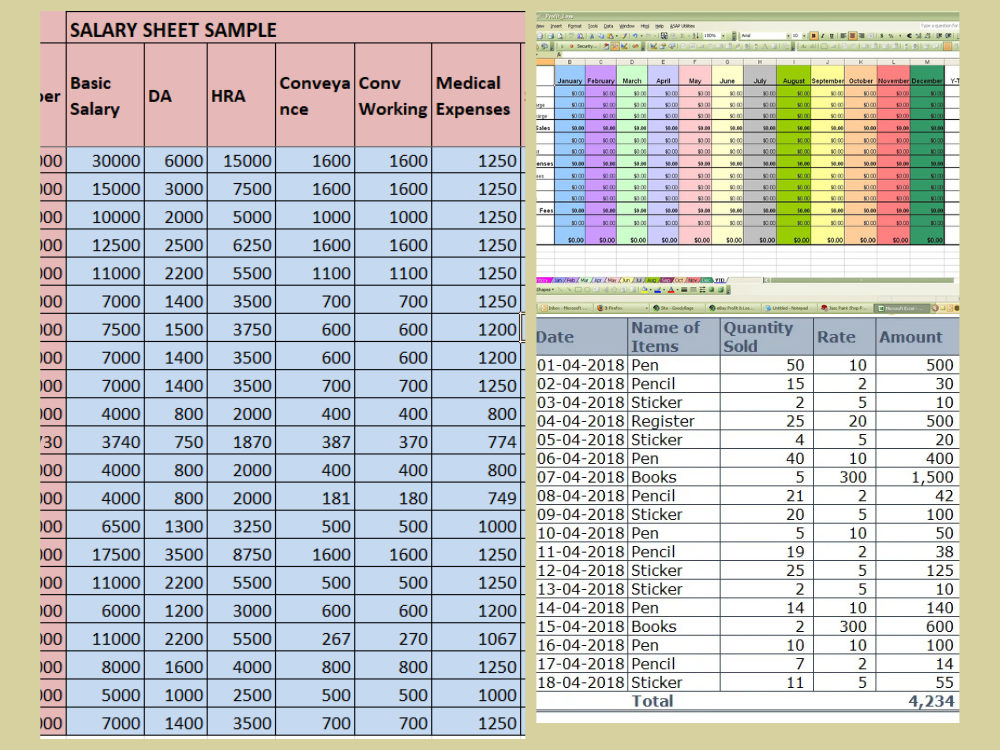Switch to the Mar sheet tab
1000x750 pixels.
(584, 280)
